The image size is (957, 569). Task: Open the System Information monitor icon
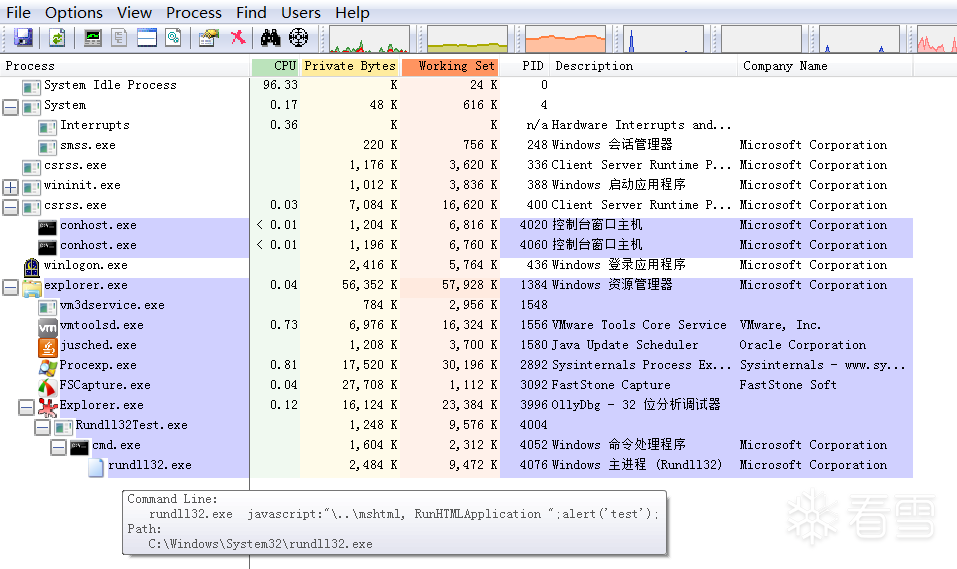[93, 38]
